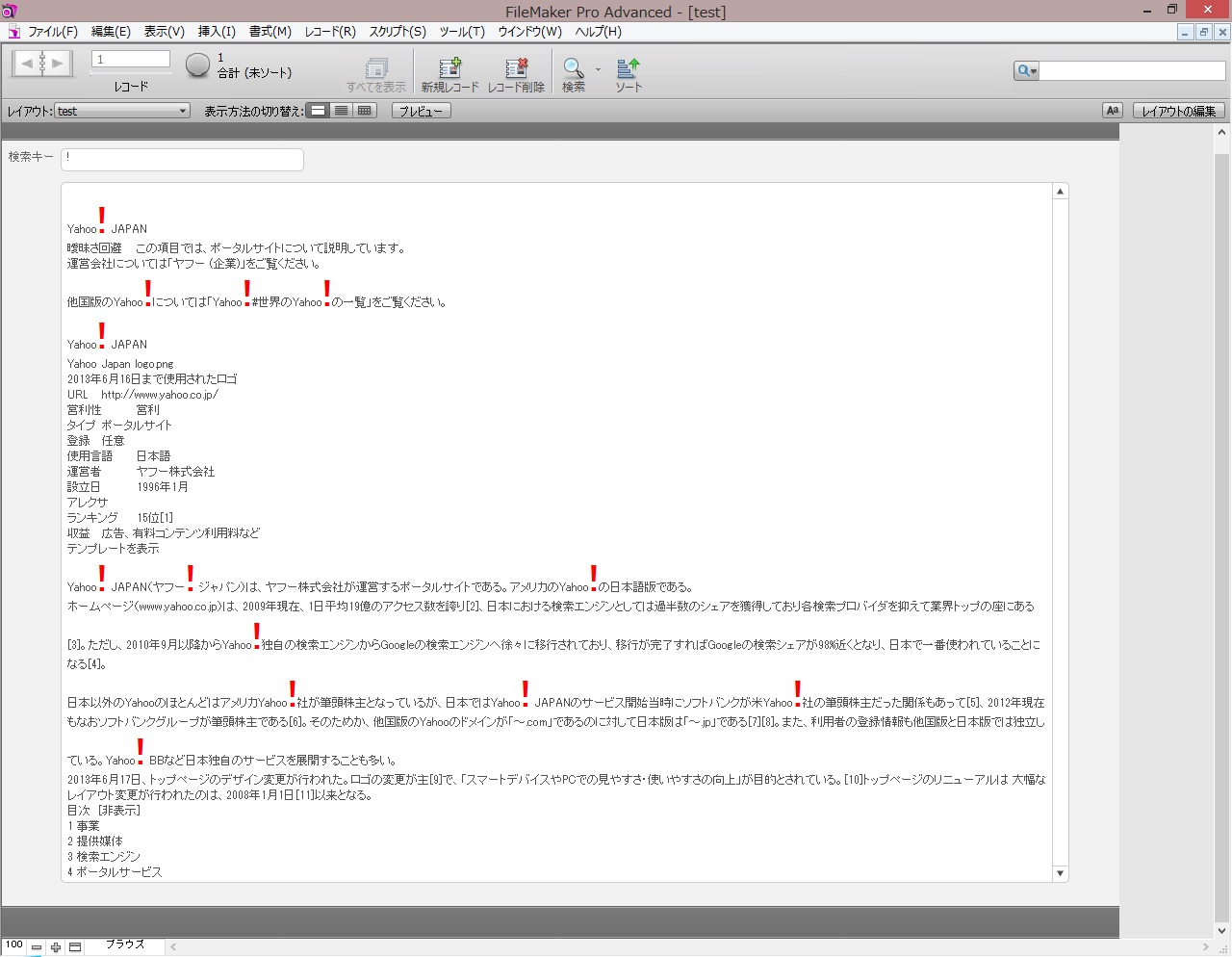Click the 合計 (未ソート) label
This screenshot has height=957, width=1232.
[x=254, y=73]
